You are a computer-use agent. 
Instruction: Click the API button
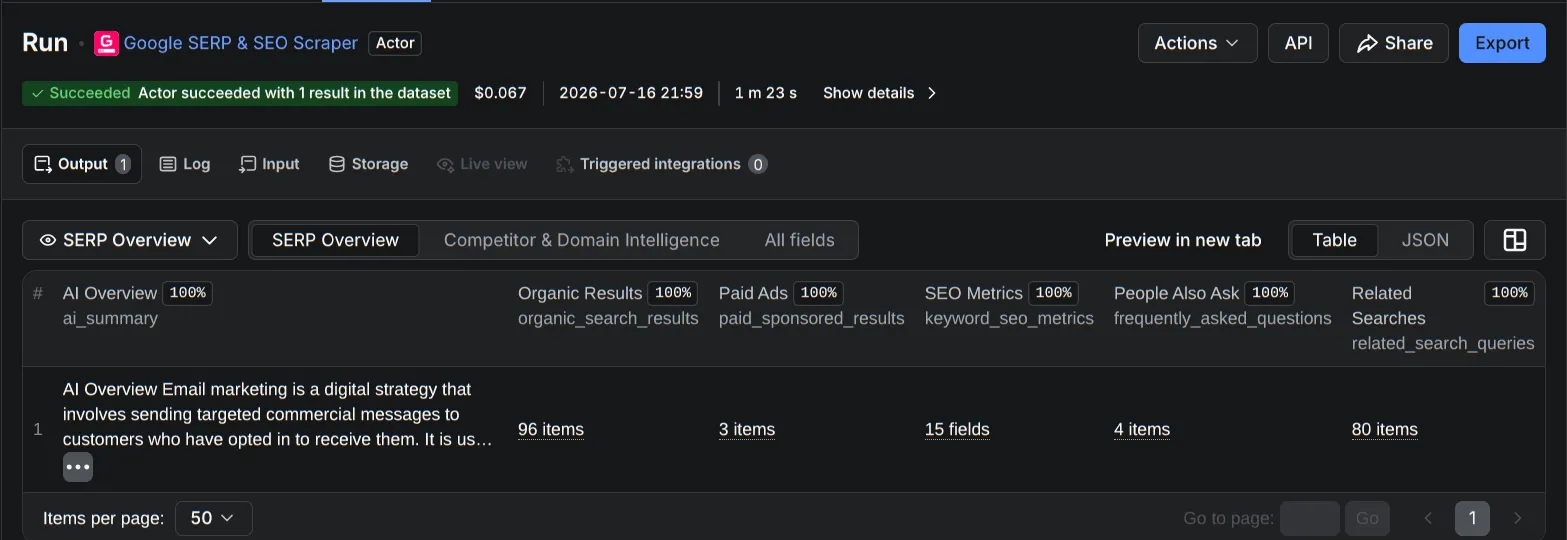[x=1298, y=43]
